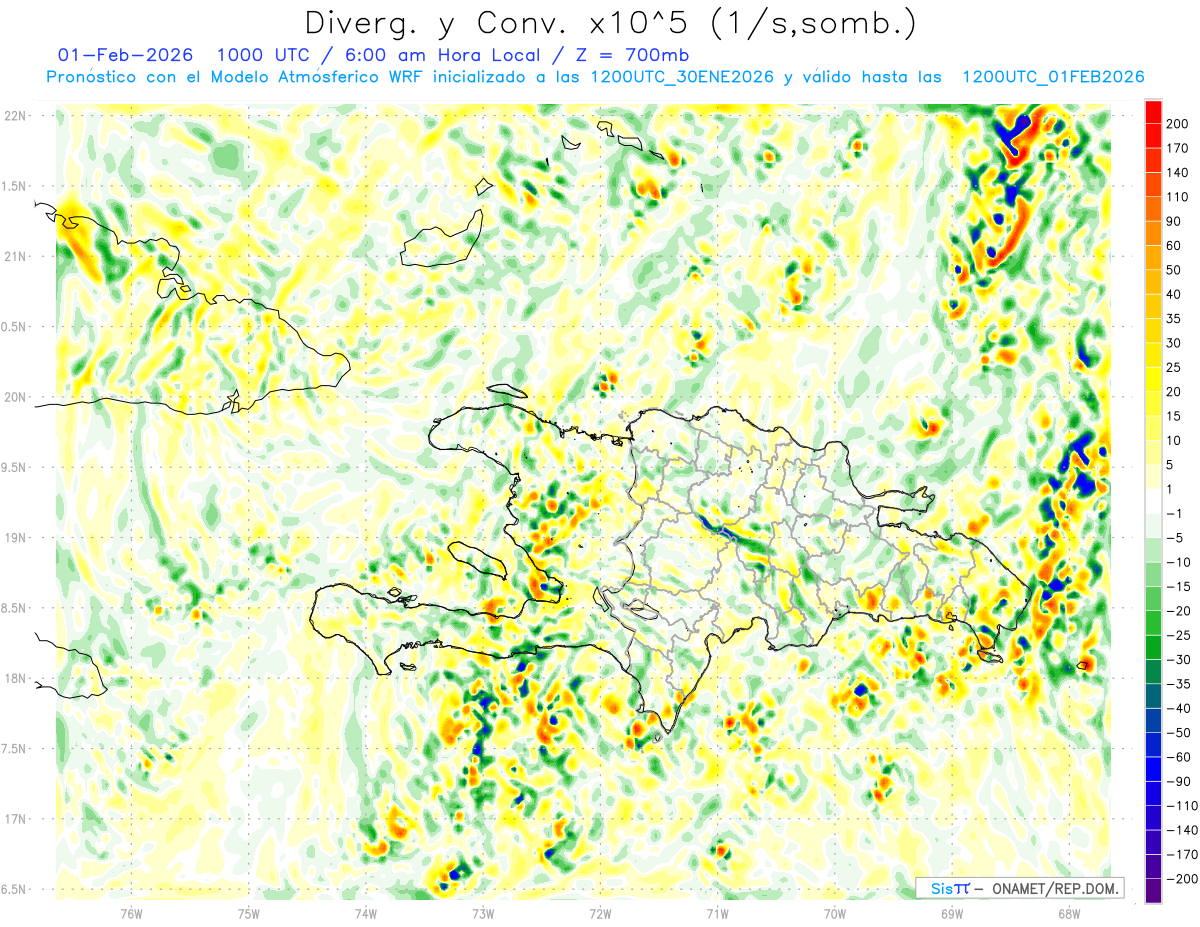Select the bottom dark purple colorbar segment
Screen dimensions: 1200x927
pos(1153,891)
